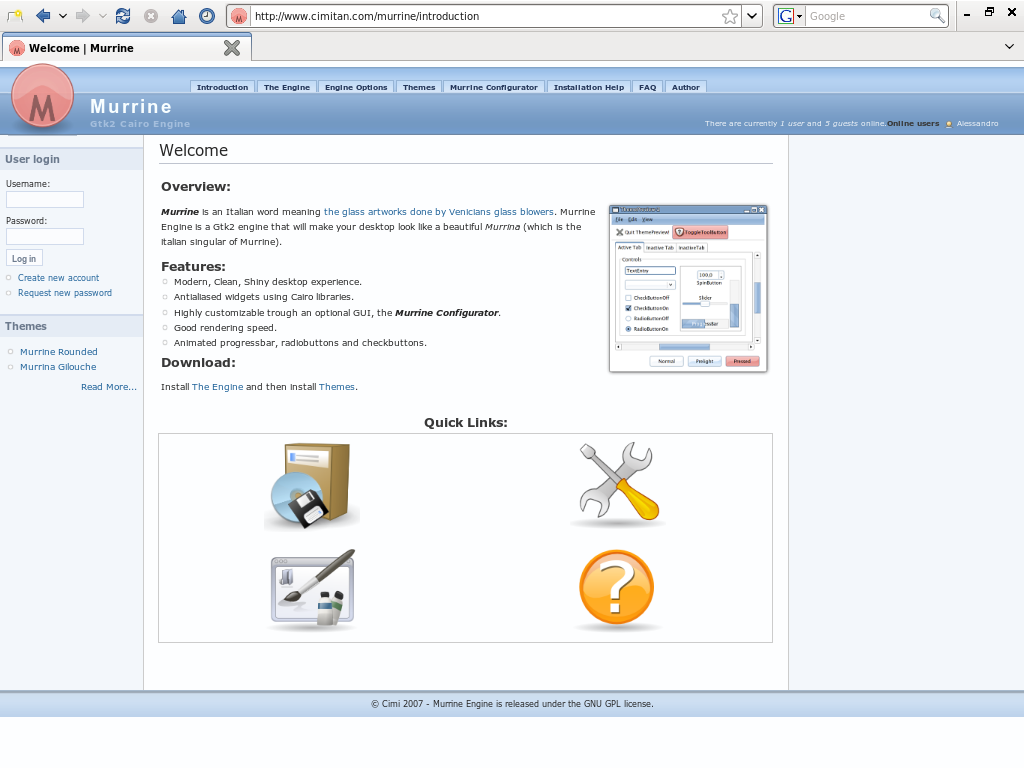Open the Murrina Gilouche theme link
Viewport: 1024px width, 768px height.
58,367
